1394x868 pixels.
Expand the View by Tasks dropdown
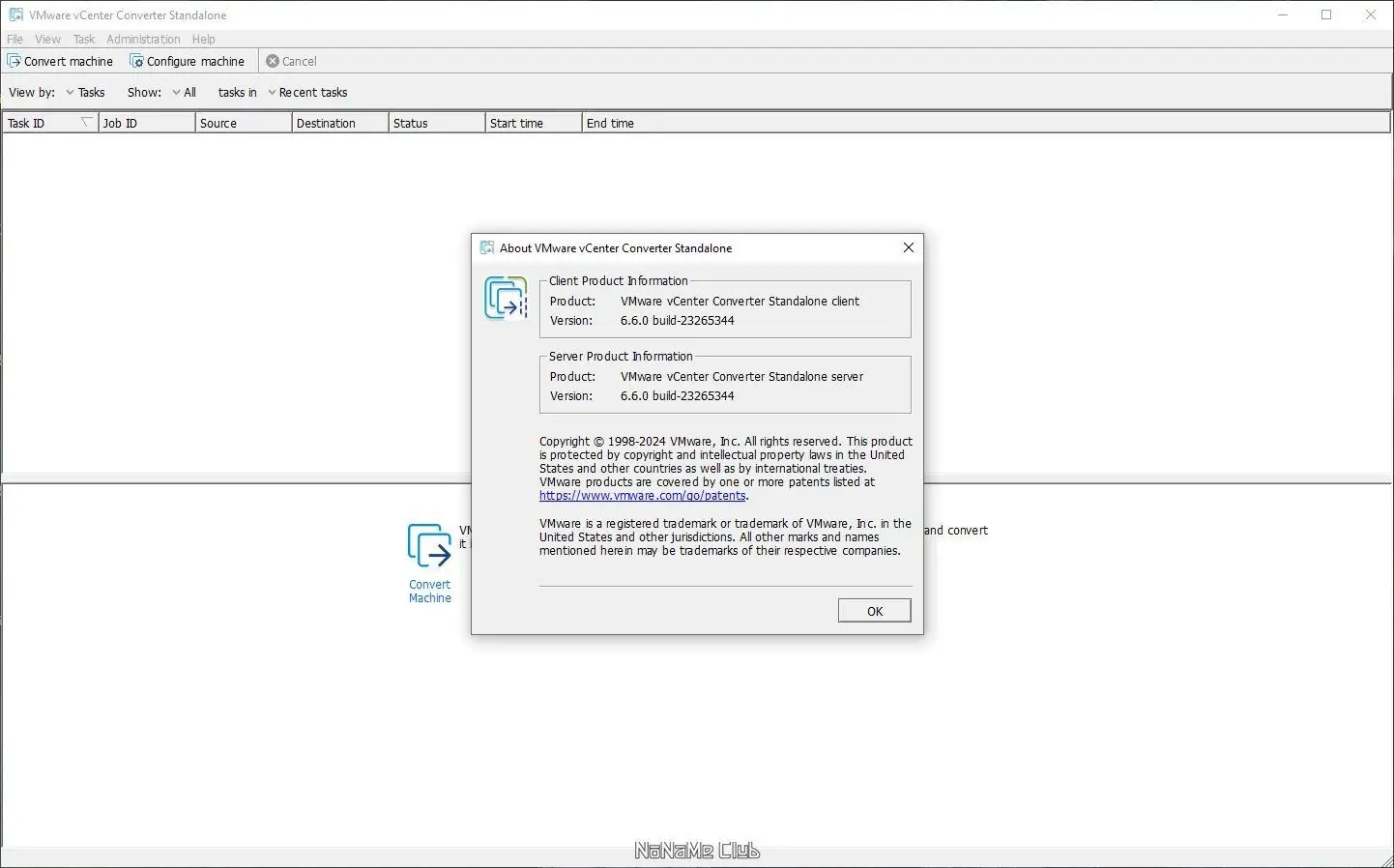[x=85, y=92]
